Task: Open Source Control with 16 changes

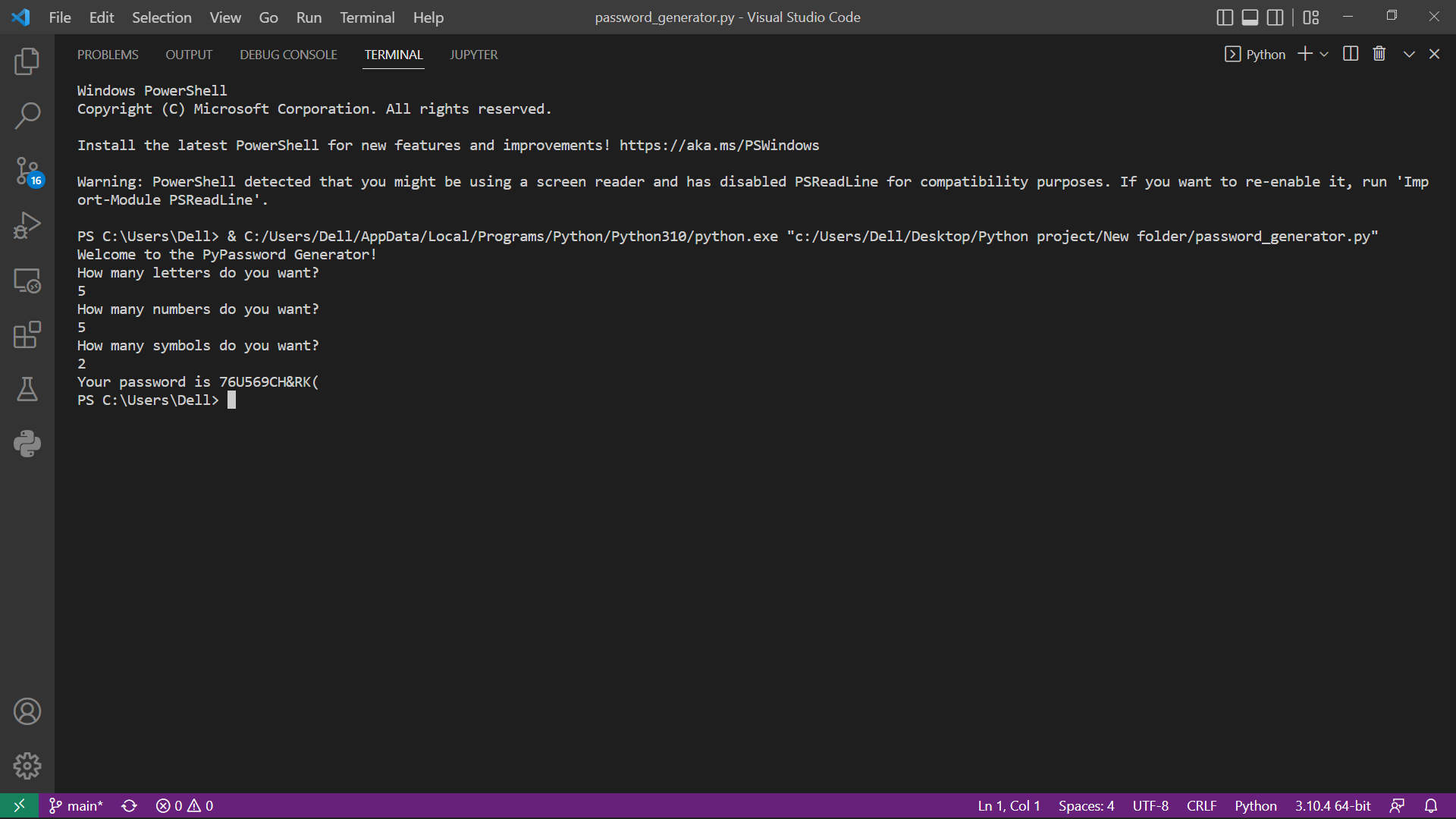Action: (27, 171)
